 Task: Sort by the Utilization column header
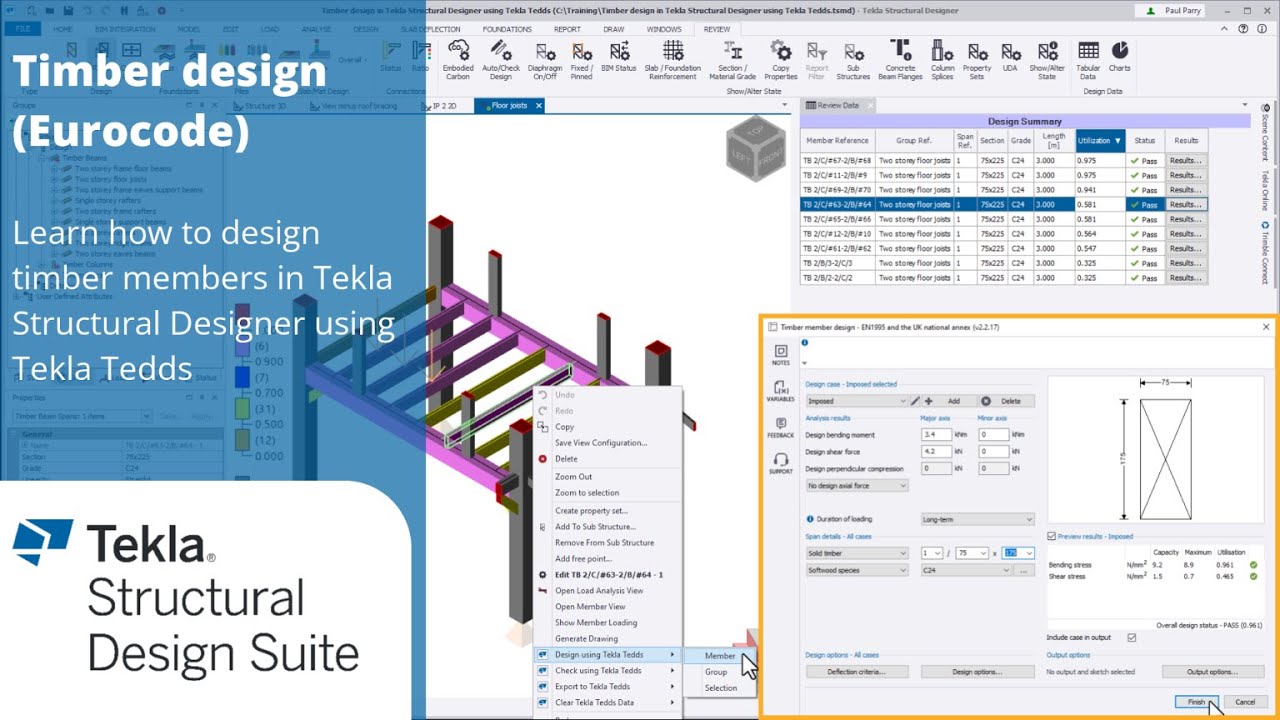tap(1100, 141)
